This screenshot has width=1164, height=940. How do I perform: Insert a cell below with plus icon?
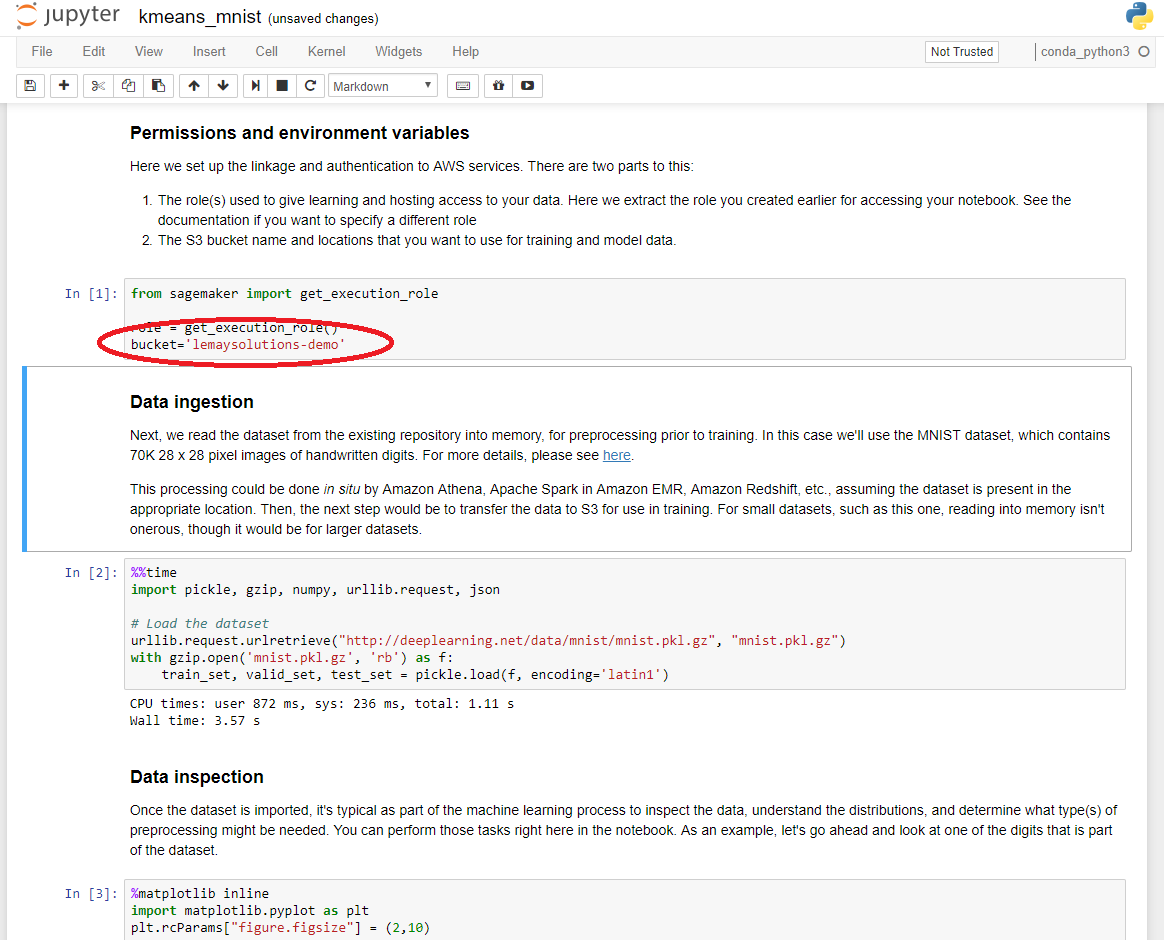(64, 86)
